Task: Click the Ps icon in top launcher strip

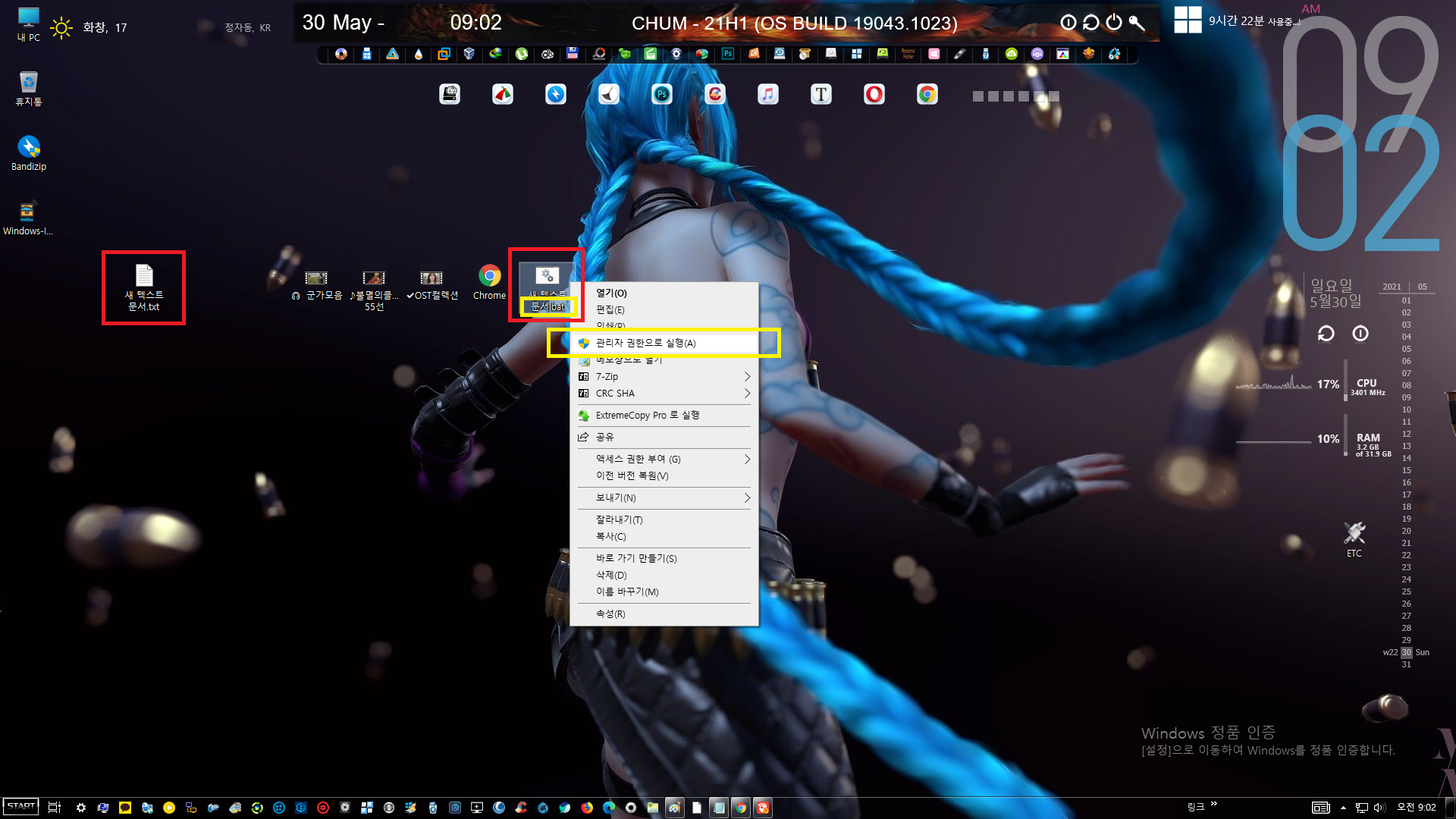Action: coord(728,54)
